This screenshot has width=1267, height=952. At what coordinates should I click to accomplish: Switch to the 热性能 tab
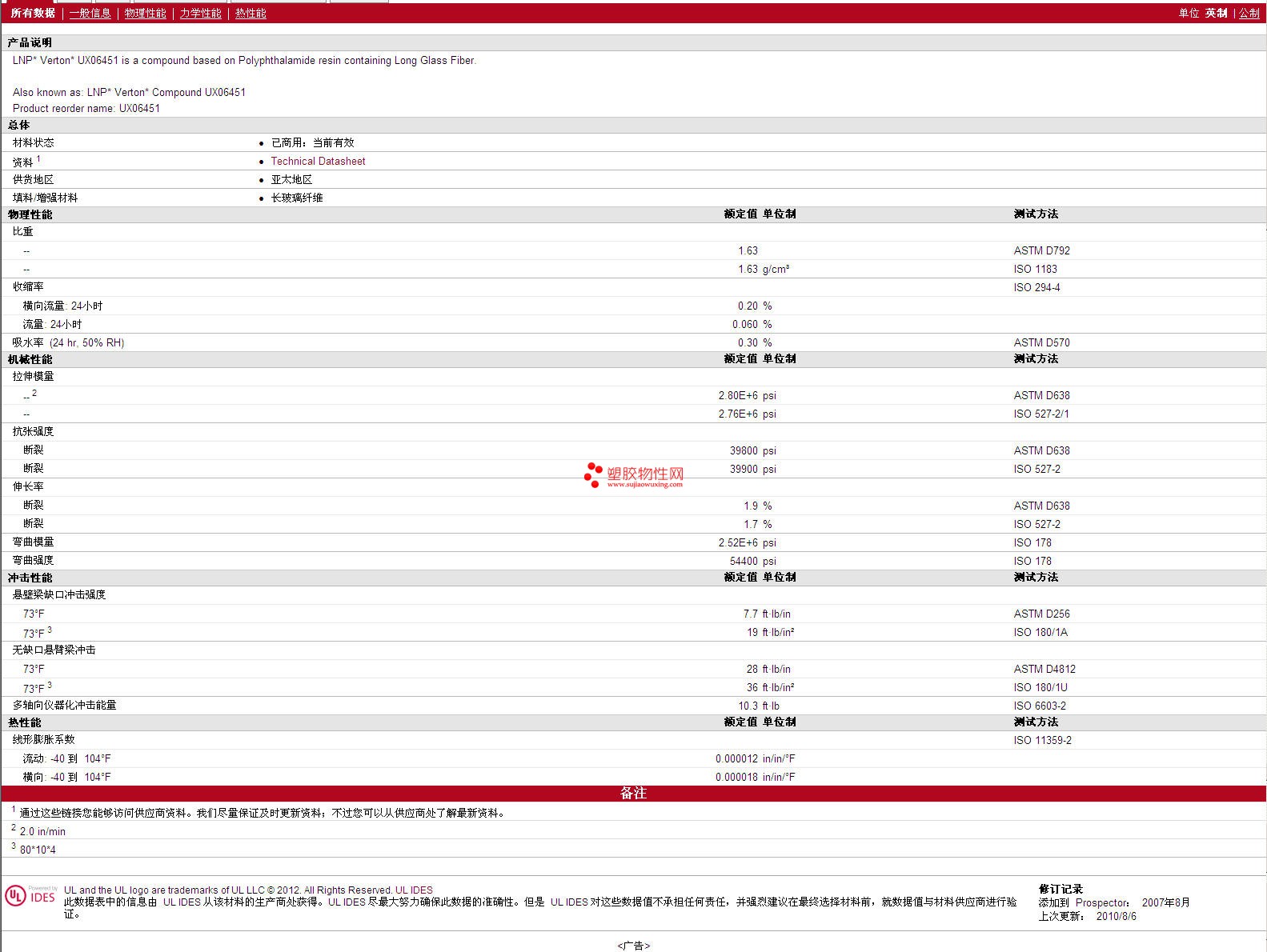(x=251, y=14)
